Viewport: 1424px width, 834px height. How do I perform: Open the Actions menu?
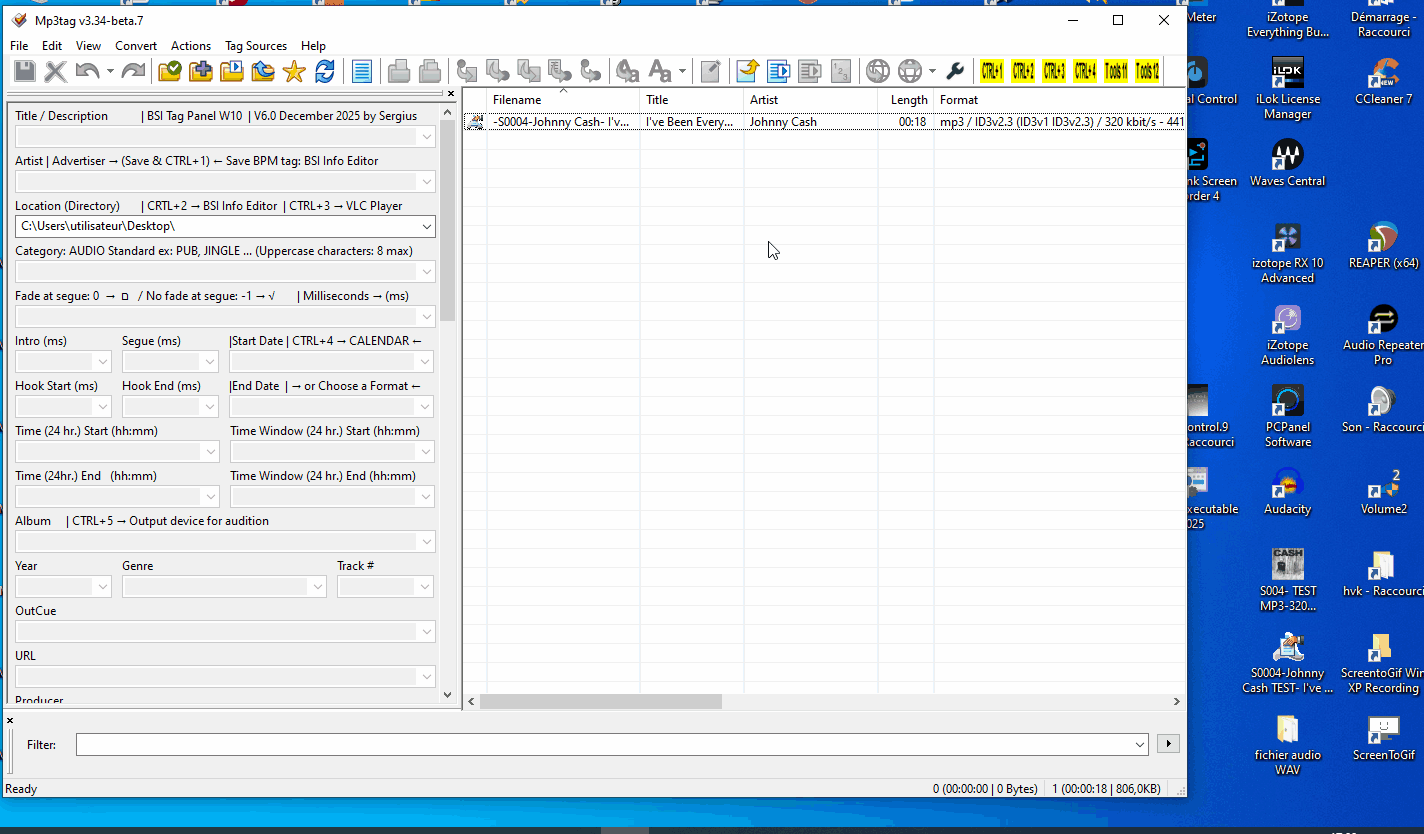click(191, 46)
